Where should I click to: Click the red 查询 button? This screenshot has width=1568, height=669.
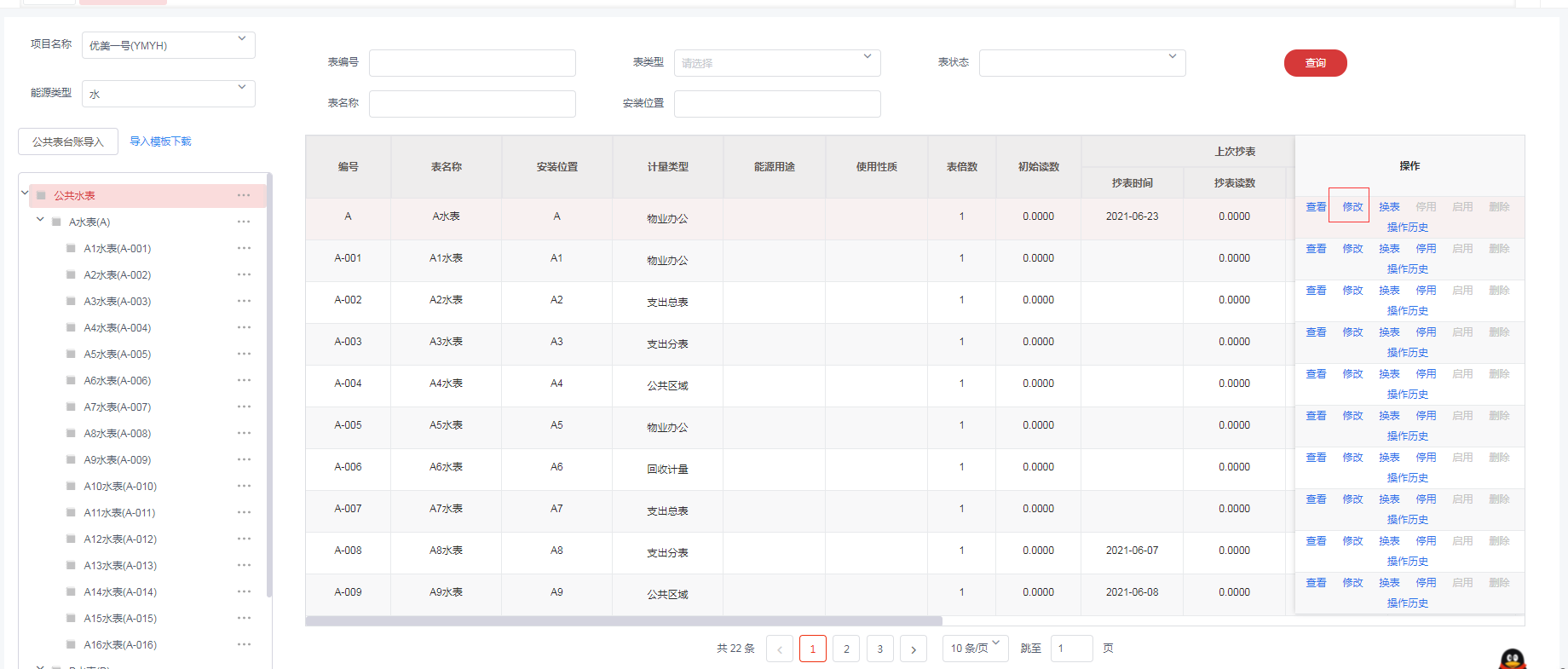(1315, 63)
